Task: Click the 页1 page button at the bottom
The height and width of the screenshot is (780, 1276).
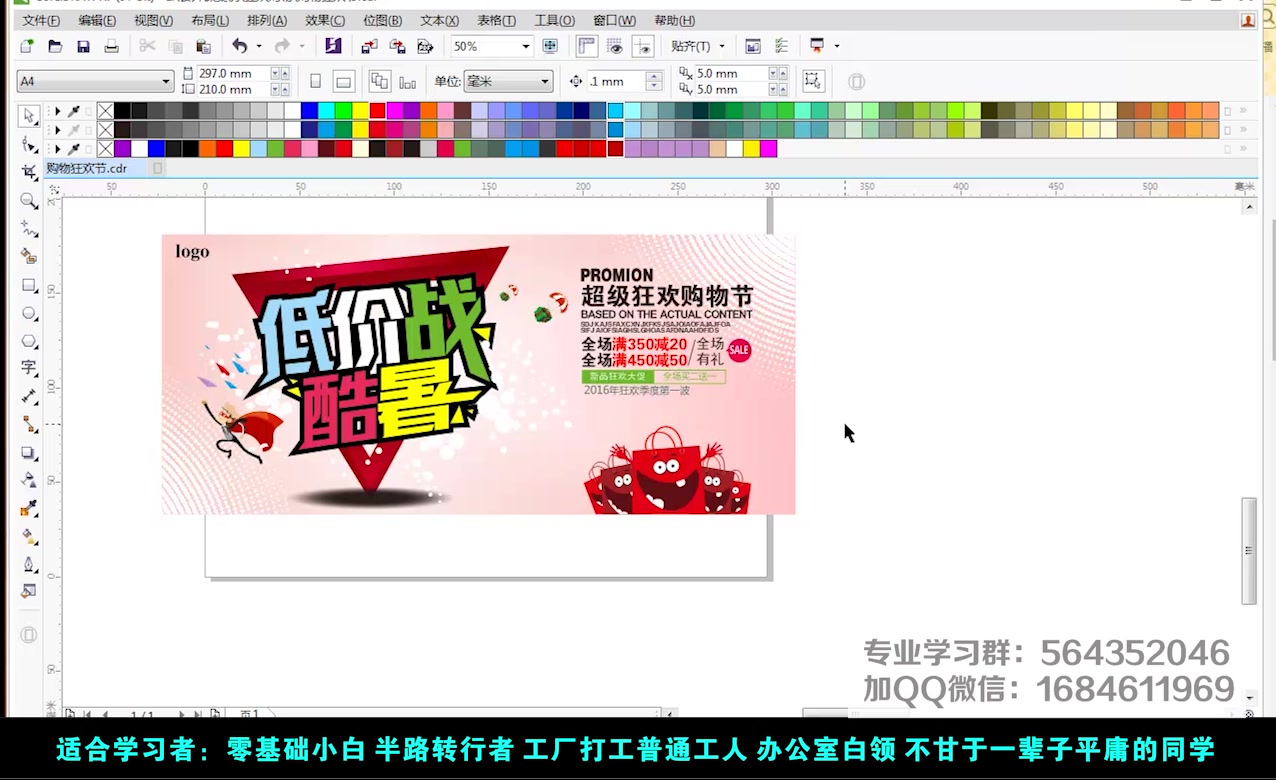Action: click(x=248, y=714)
